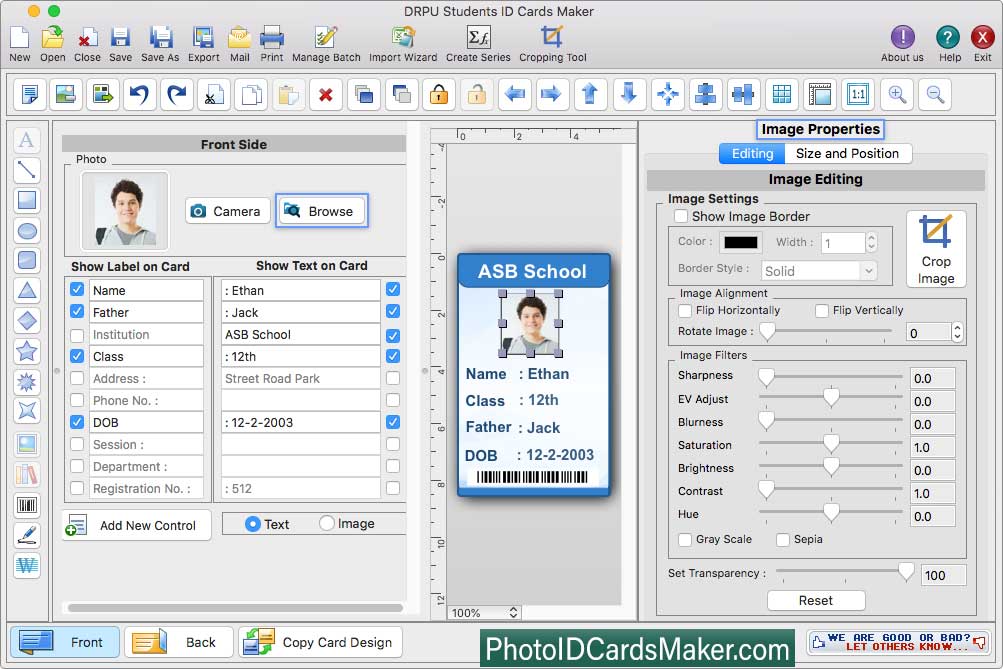The height and width of the screenshot is (669, 1003).
Task: Open the 100% zoom level dropdown
Action: pos(484,613)
